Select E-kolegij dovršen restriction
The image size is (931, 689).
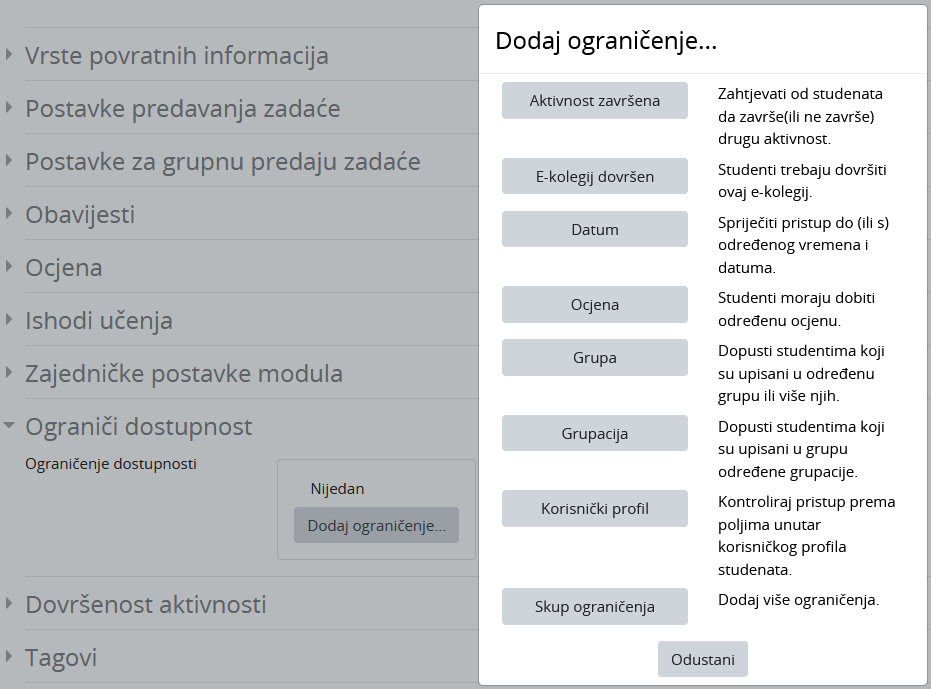pyautogui.click(x=595, y=177)
